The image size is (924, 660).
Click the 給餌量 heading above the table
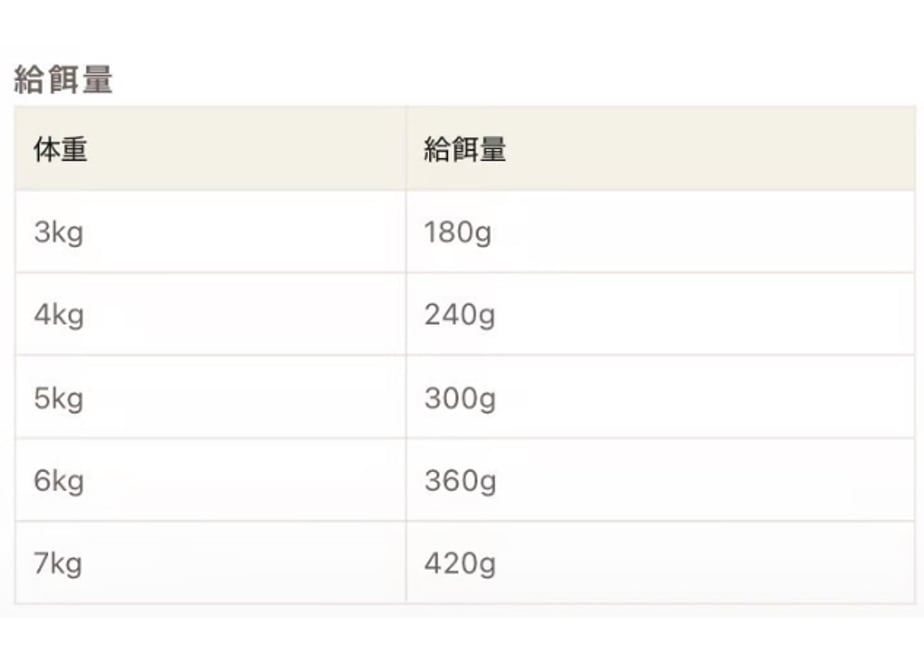[x=63, y=80]
